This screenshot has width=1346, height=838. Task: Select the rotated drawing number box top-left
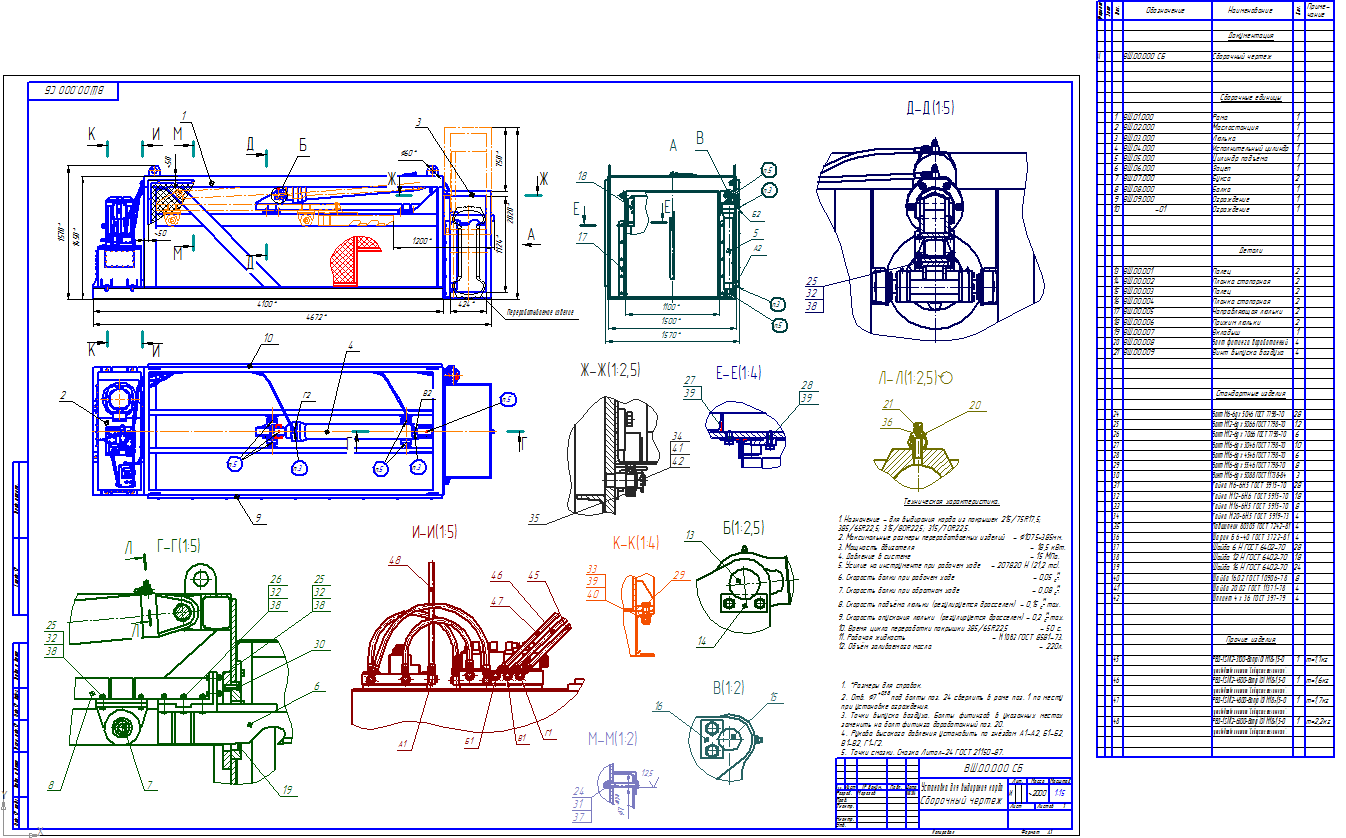coord(75,91)
